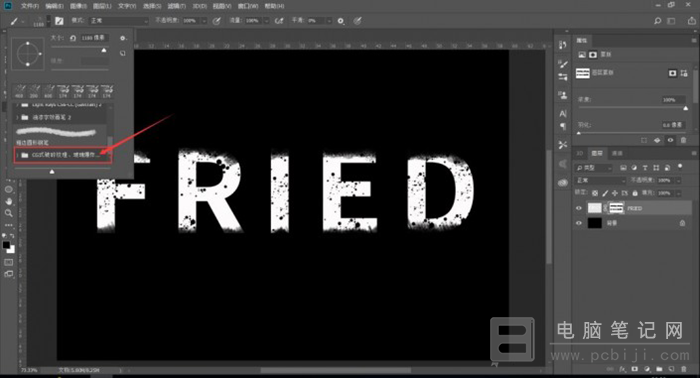Open the Properties panel menu
Image resolution: width=700 pixels, height=378 pixels.
click(694, 40)
